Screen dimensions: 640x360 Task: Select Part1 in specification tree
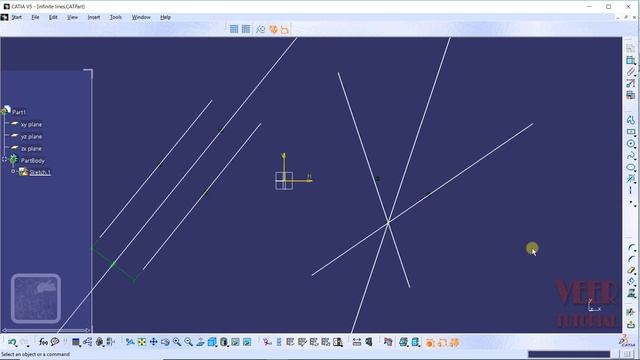(19, 112)
